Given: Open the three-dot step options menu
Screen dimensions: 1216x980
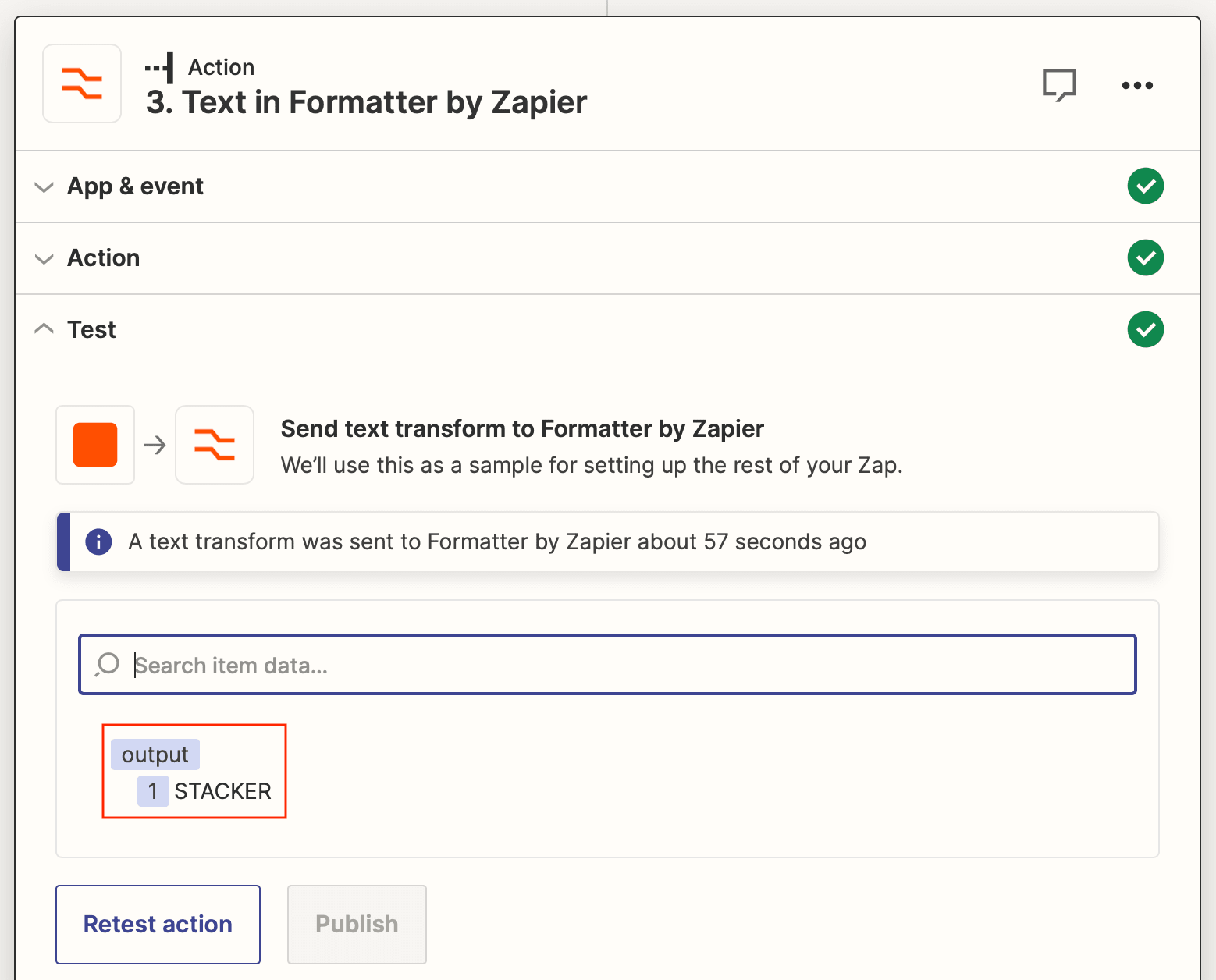Looking at the screenshot, I should [1136, 85].
